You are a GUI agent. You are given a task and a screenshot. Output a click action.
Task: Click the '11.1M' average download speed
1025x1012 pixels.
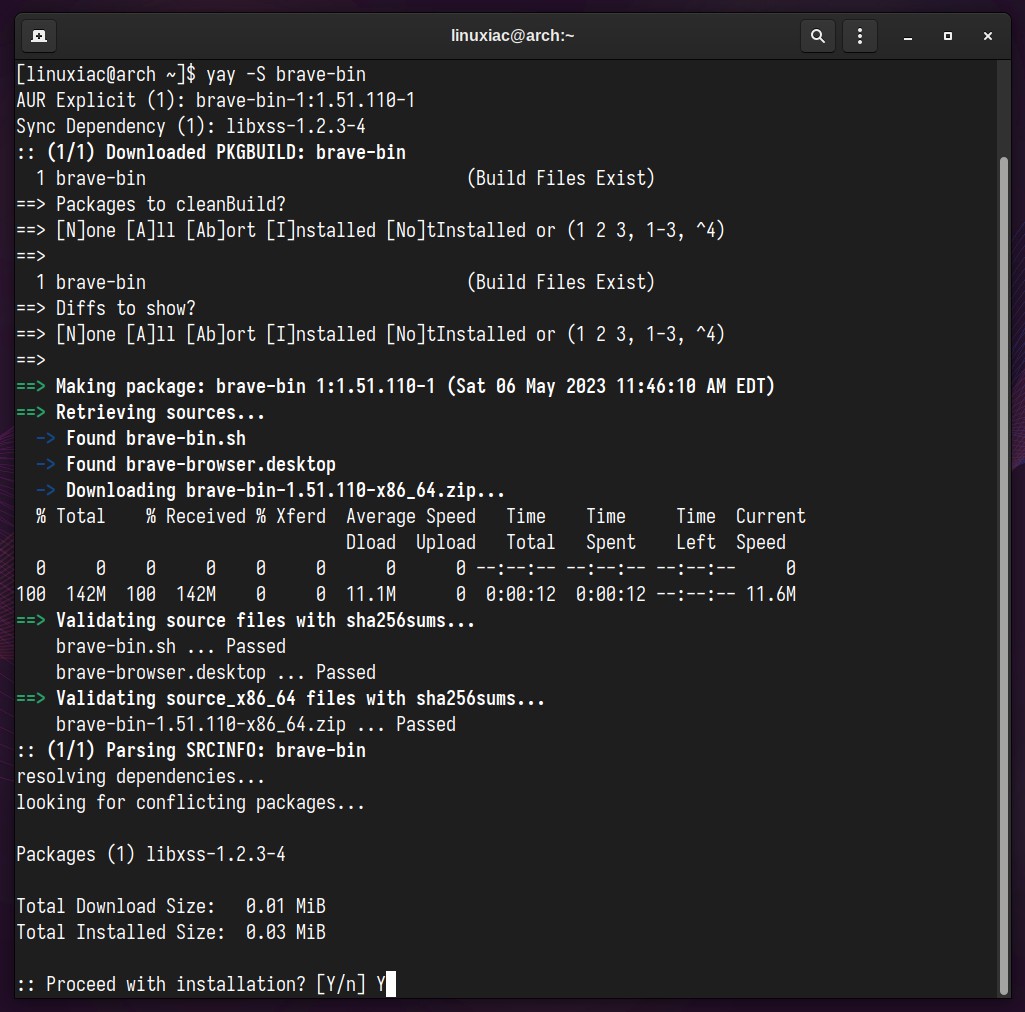(371, 594)
